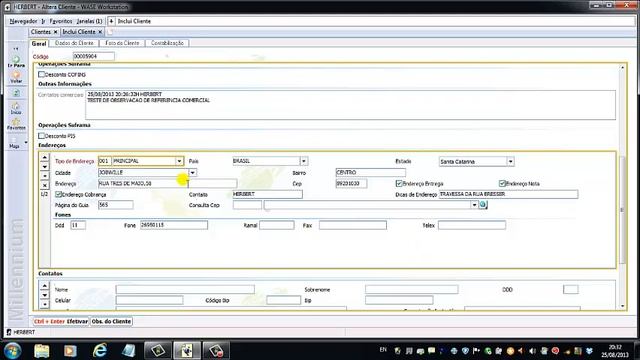Open Windows Media Player from the taskbar
This screenshot has height=360, width=640.
pyautogui.click(x=70, y=351)
